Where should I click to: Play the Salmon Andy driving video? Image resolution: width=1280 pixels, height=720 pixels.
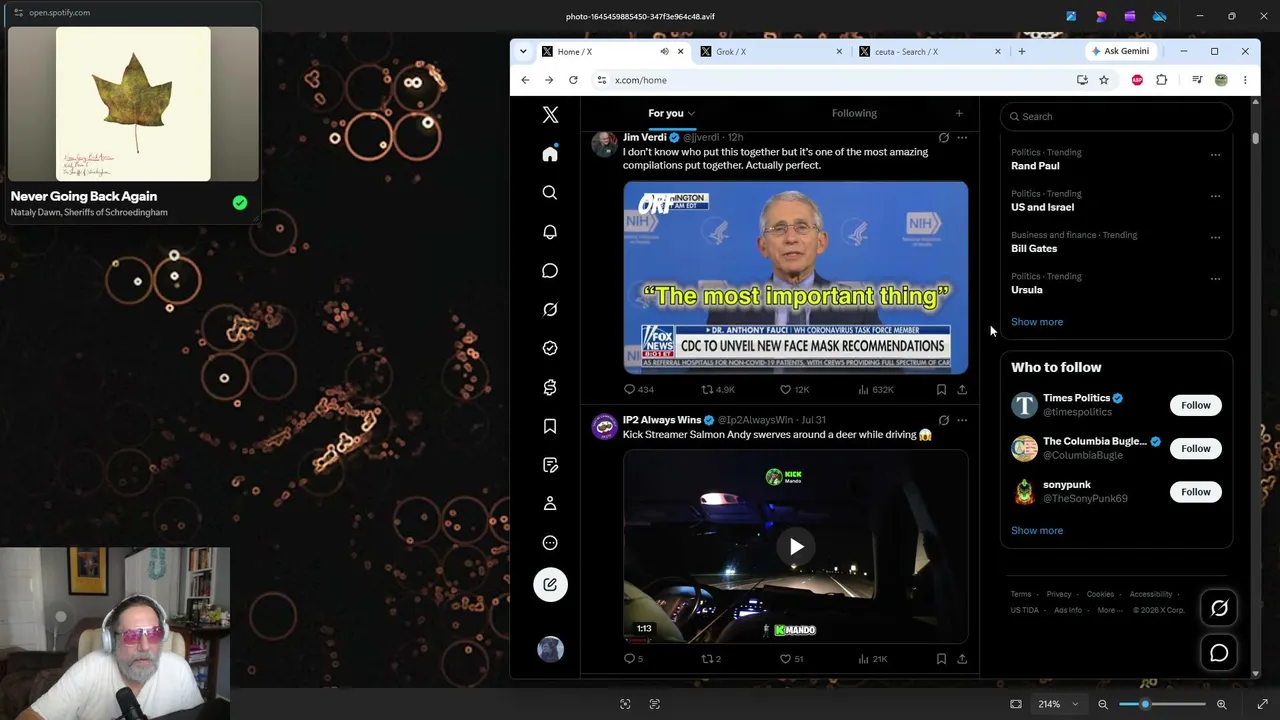[796, 546]
